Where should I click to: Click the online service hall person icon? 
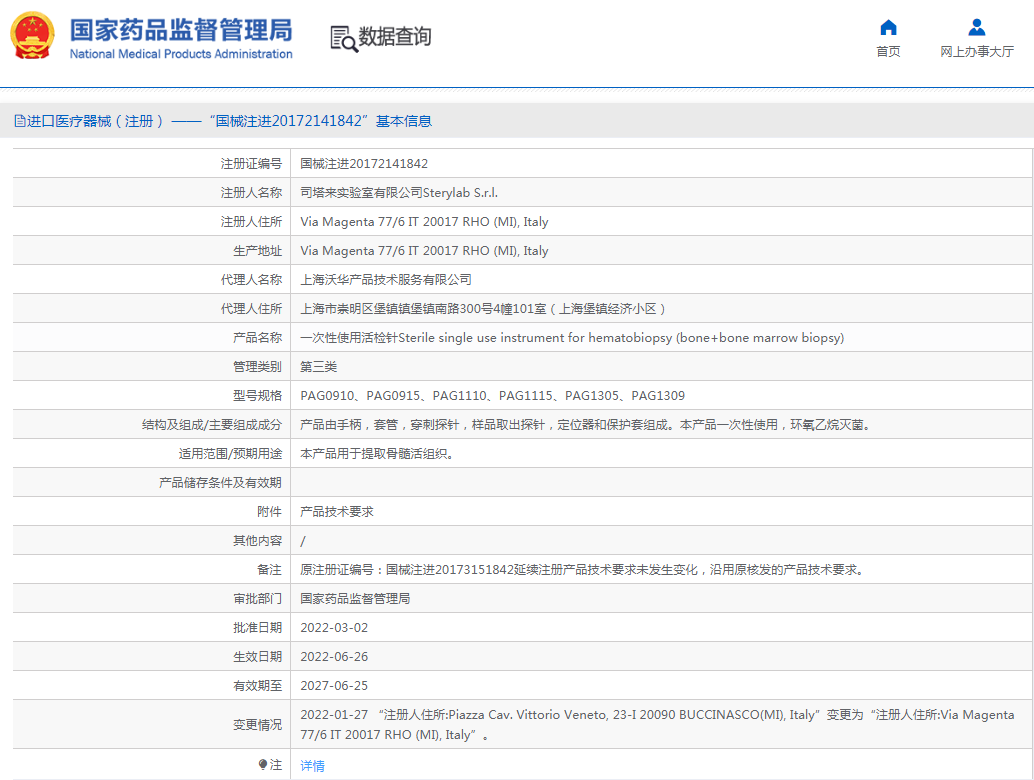[976, 27]
